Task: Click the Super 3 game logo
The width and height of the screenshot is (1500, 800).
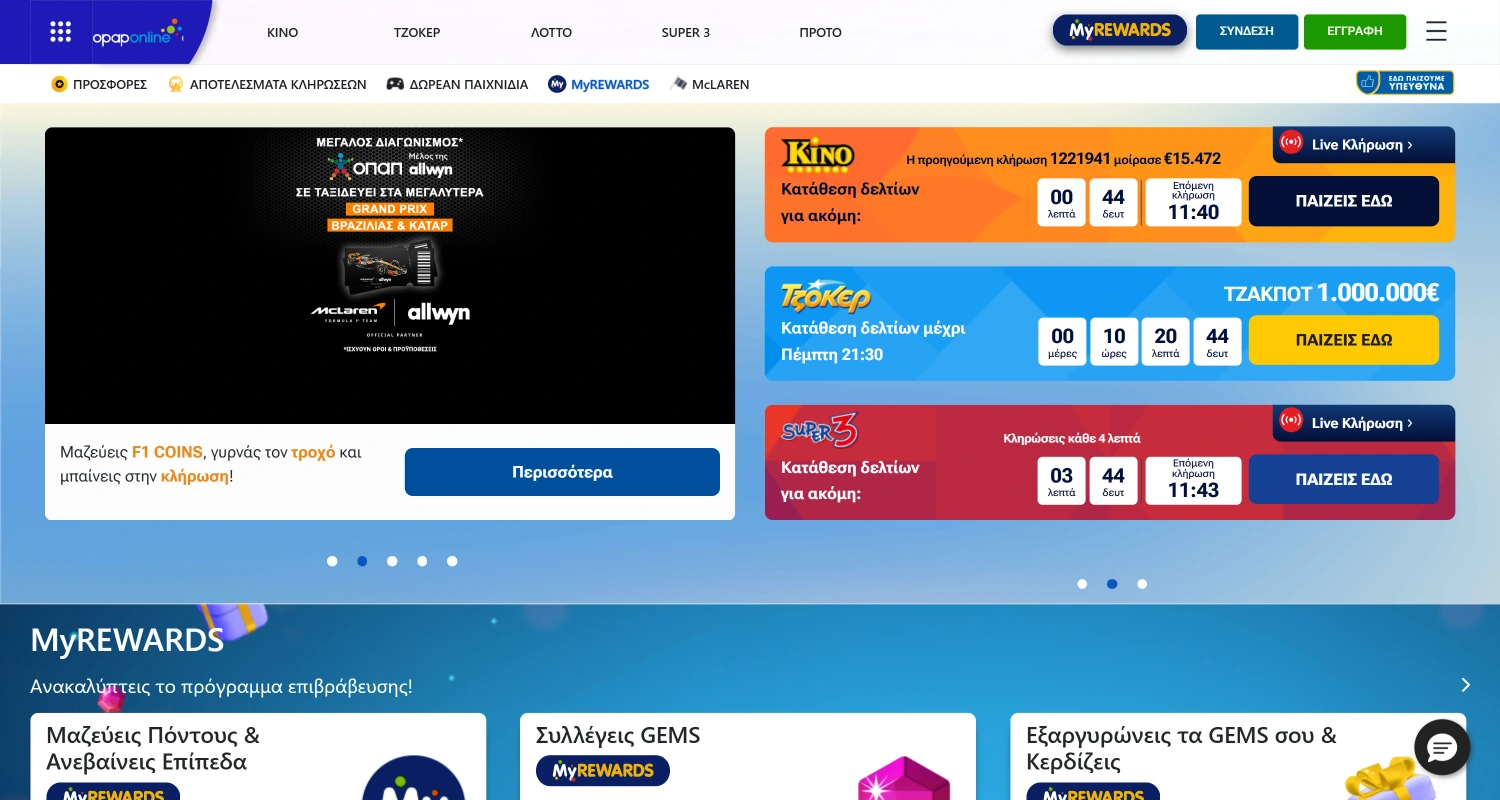Action: click(x=819, y=431)
